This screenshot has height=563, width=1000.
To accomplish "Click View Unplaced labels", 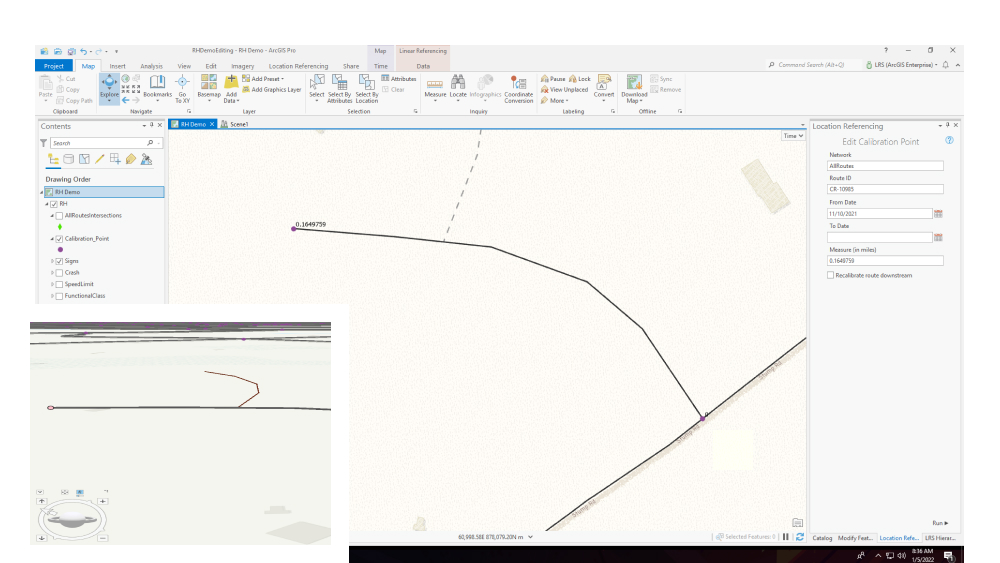I will coord(564,90).
